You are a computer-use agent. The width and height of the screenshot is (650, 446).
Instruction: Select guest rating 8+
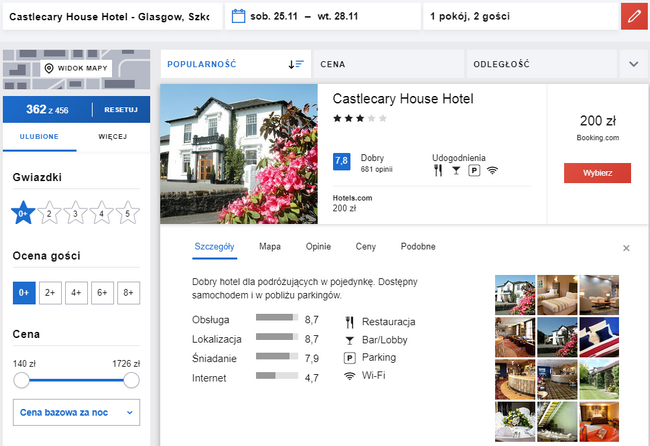(x=129, y=293)
